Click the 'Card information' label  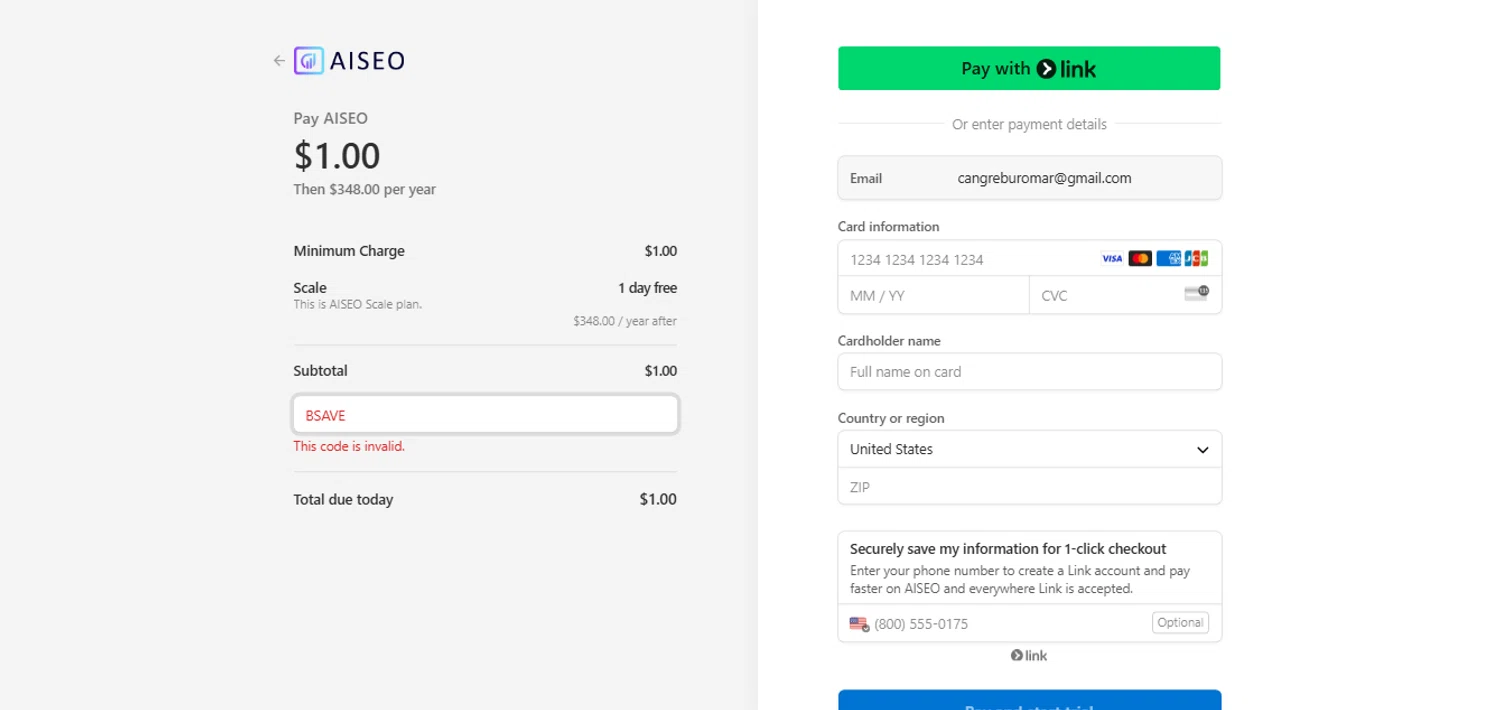click(x=888, y=227)
